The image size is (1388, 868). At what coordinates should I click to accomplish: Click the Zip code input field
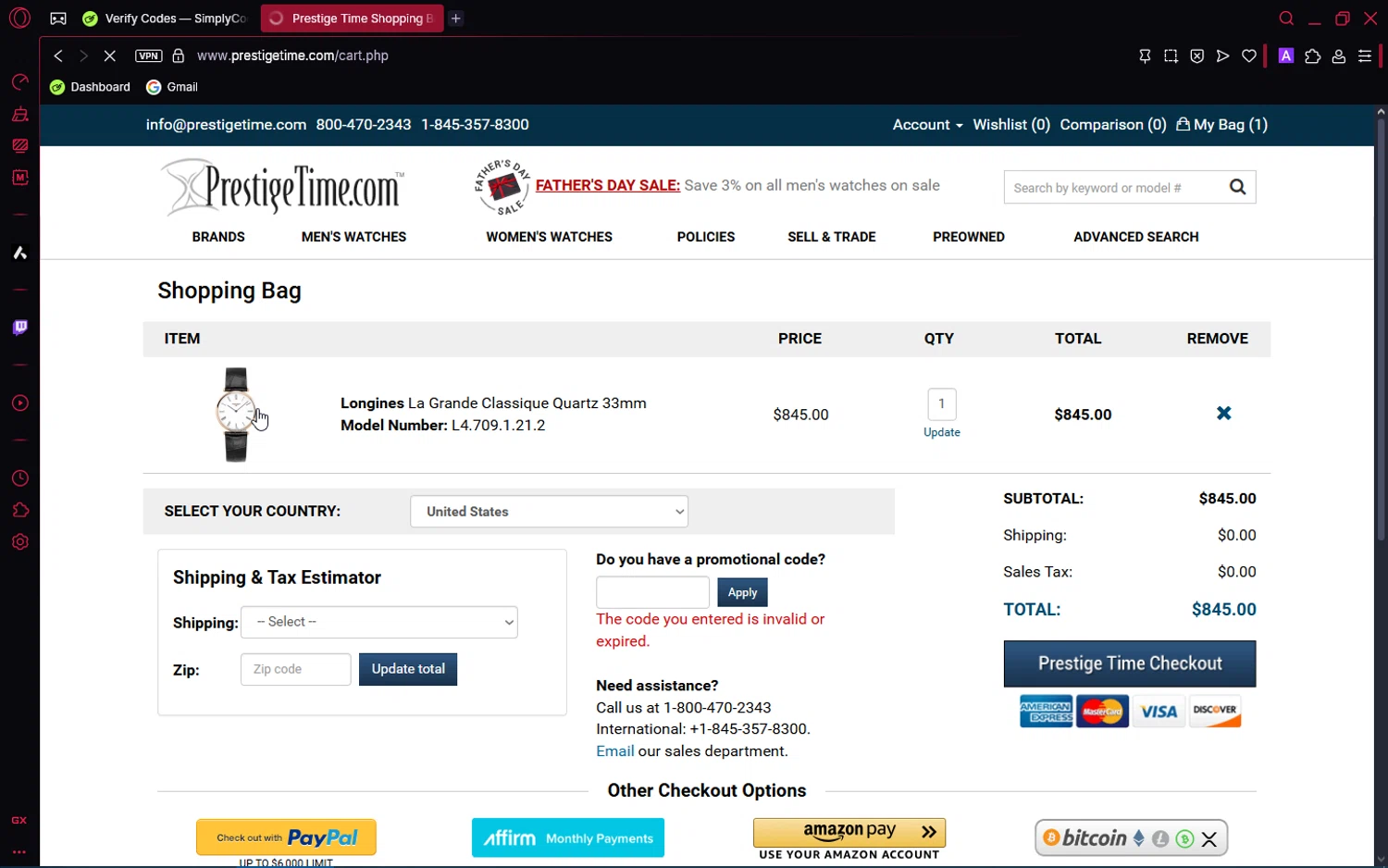pos(295,669)
